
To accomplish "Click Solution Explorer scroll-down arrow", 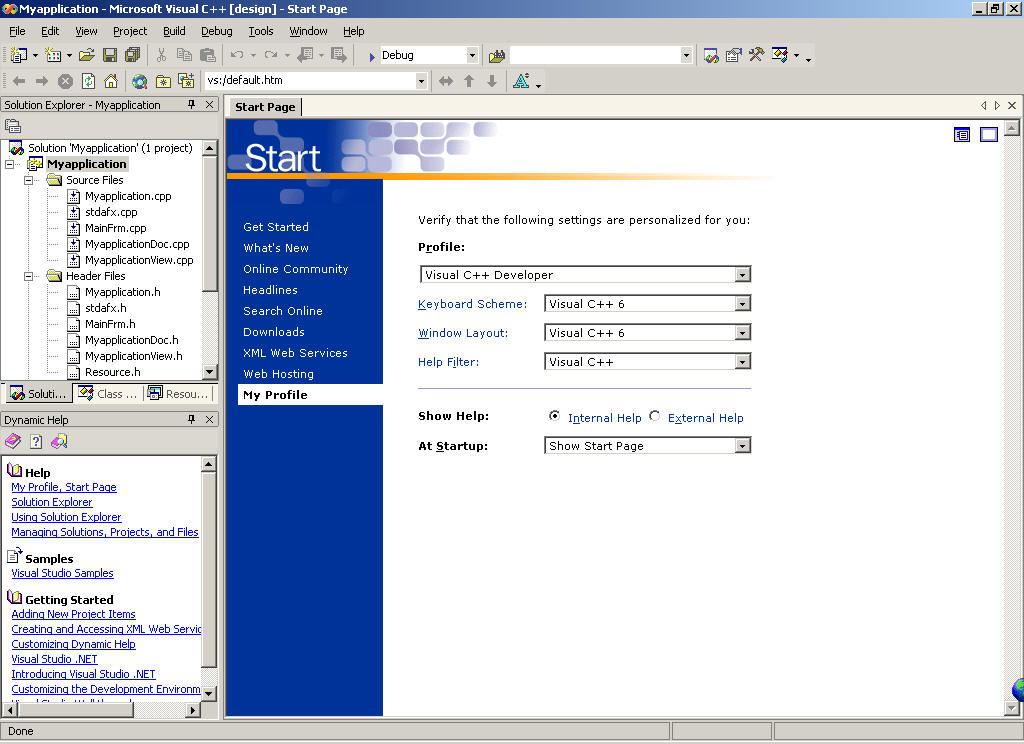I will click(x=210, y=372).
